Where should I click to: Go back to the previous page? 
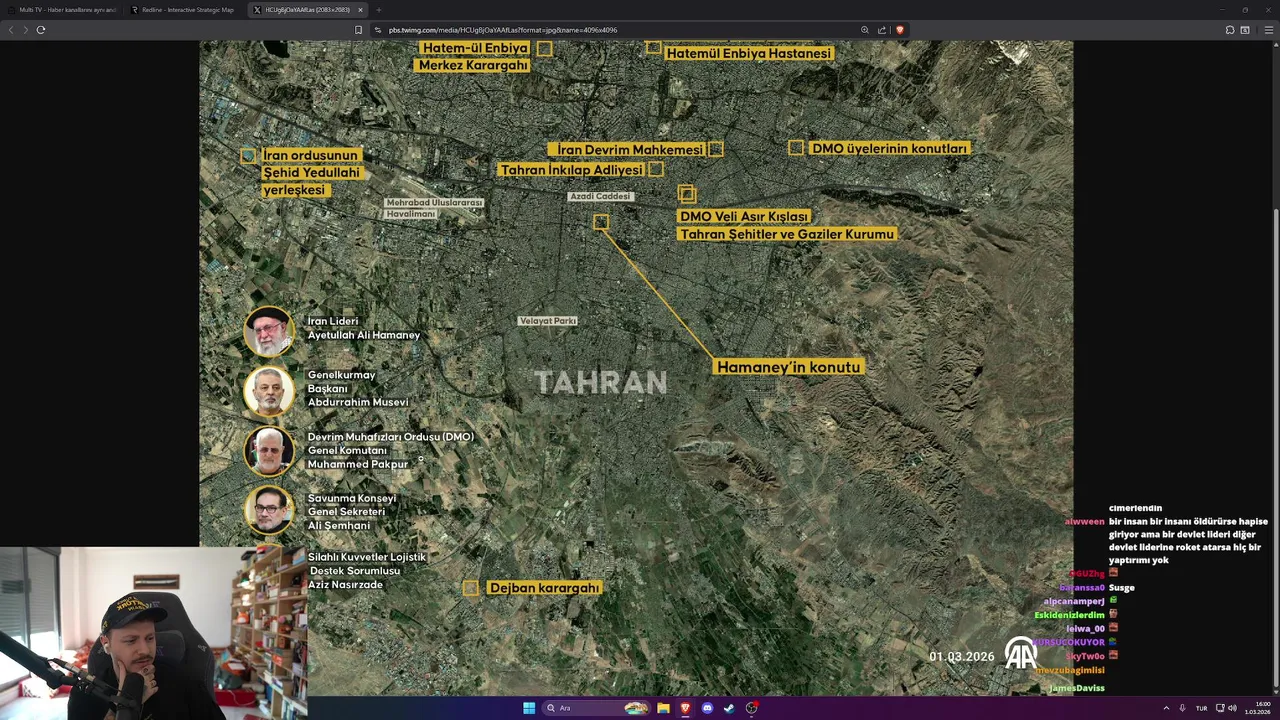pyautogui.click(x=11, y=30)
